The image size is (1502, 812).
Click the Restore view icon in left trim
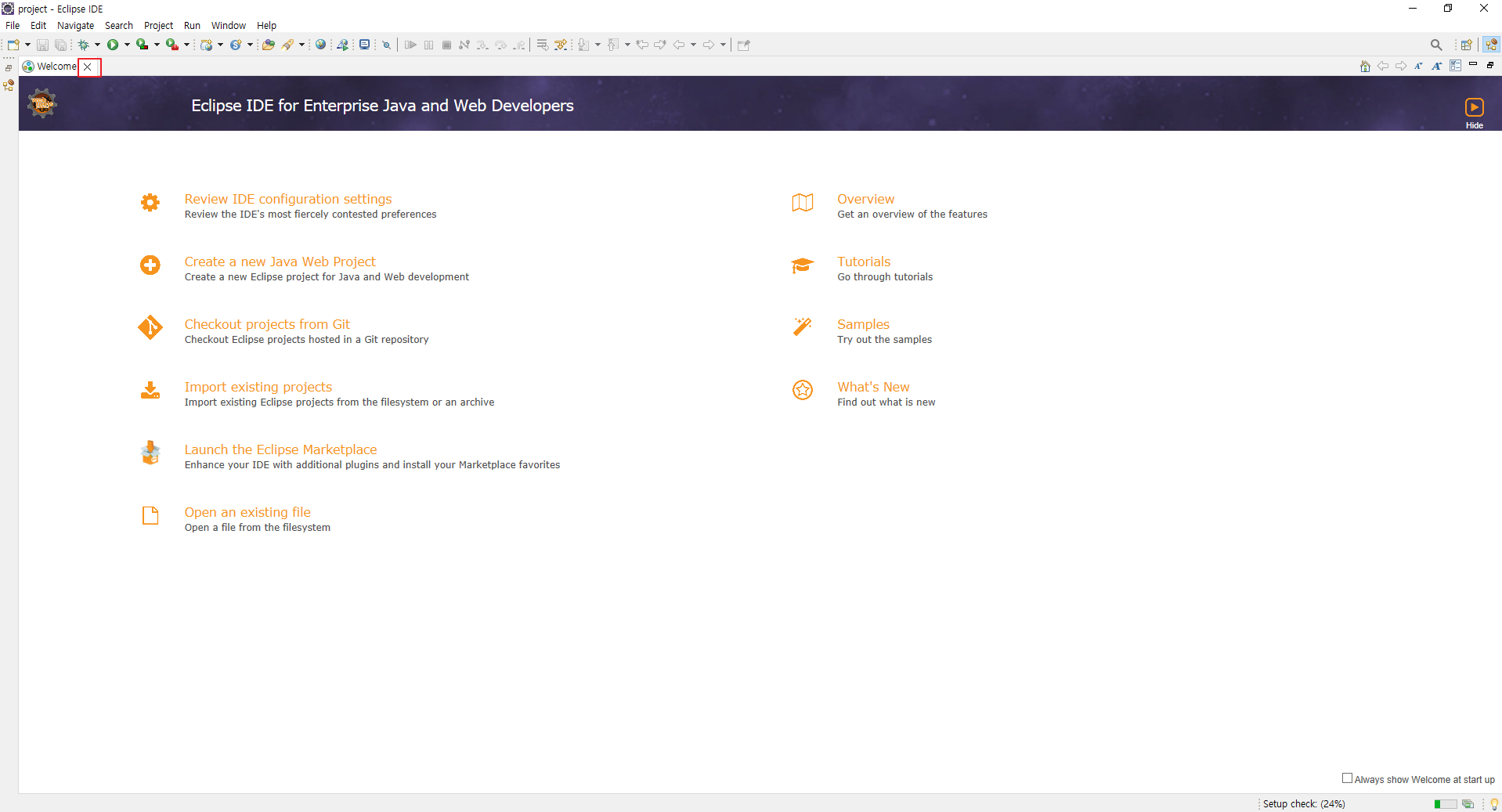pos(9,68)
